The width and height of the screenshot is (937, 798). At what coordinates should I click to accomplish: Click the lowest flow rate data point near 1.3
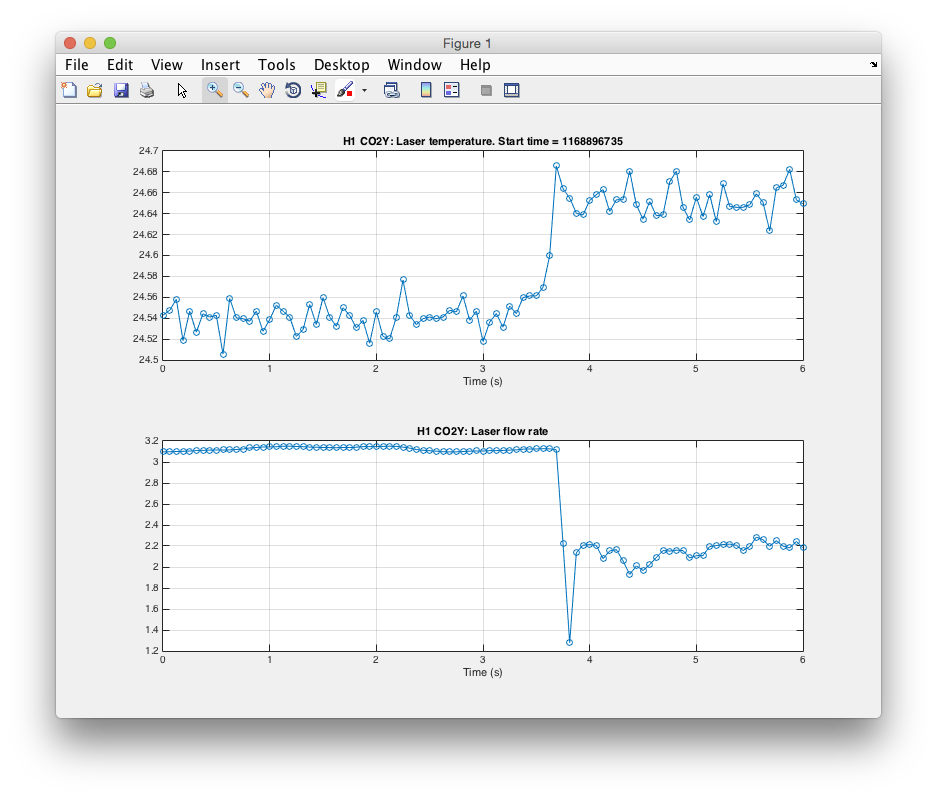(569, 643)
